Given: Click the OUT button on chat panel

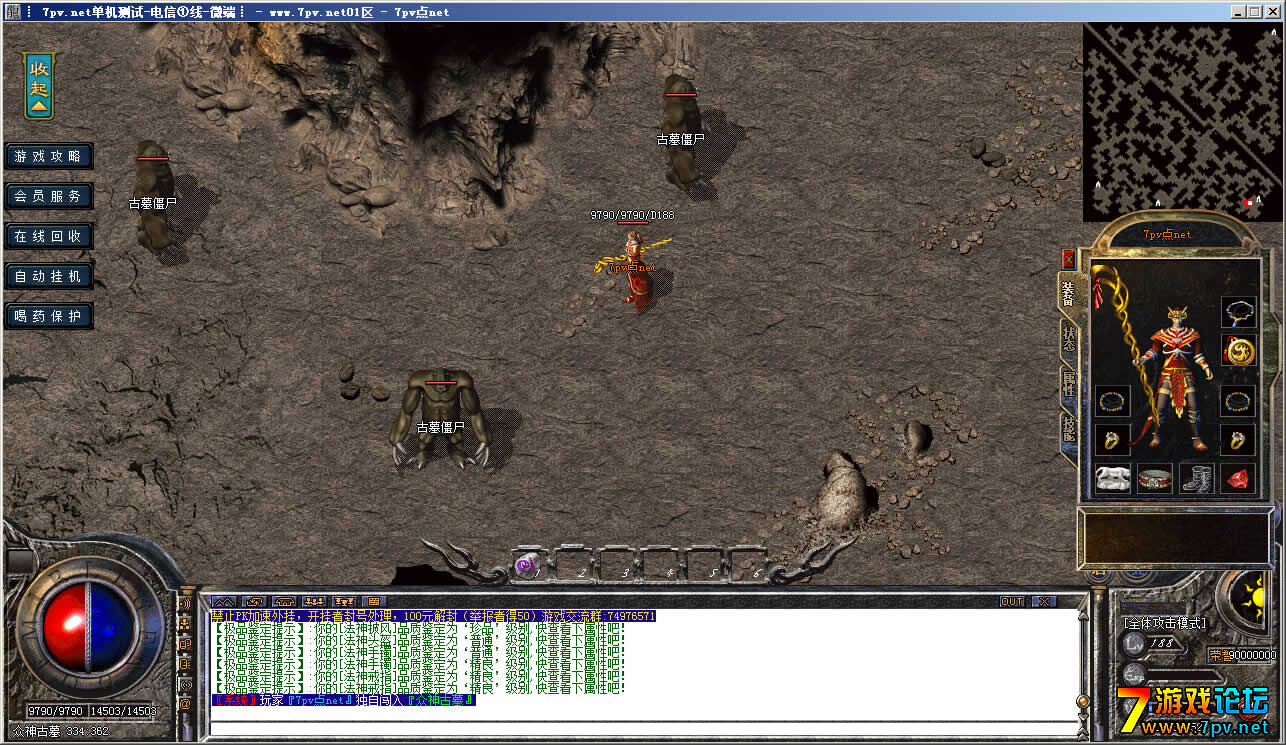Looking at the screenshot, I should [1013, 601].
